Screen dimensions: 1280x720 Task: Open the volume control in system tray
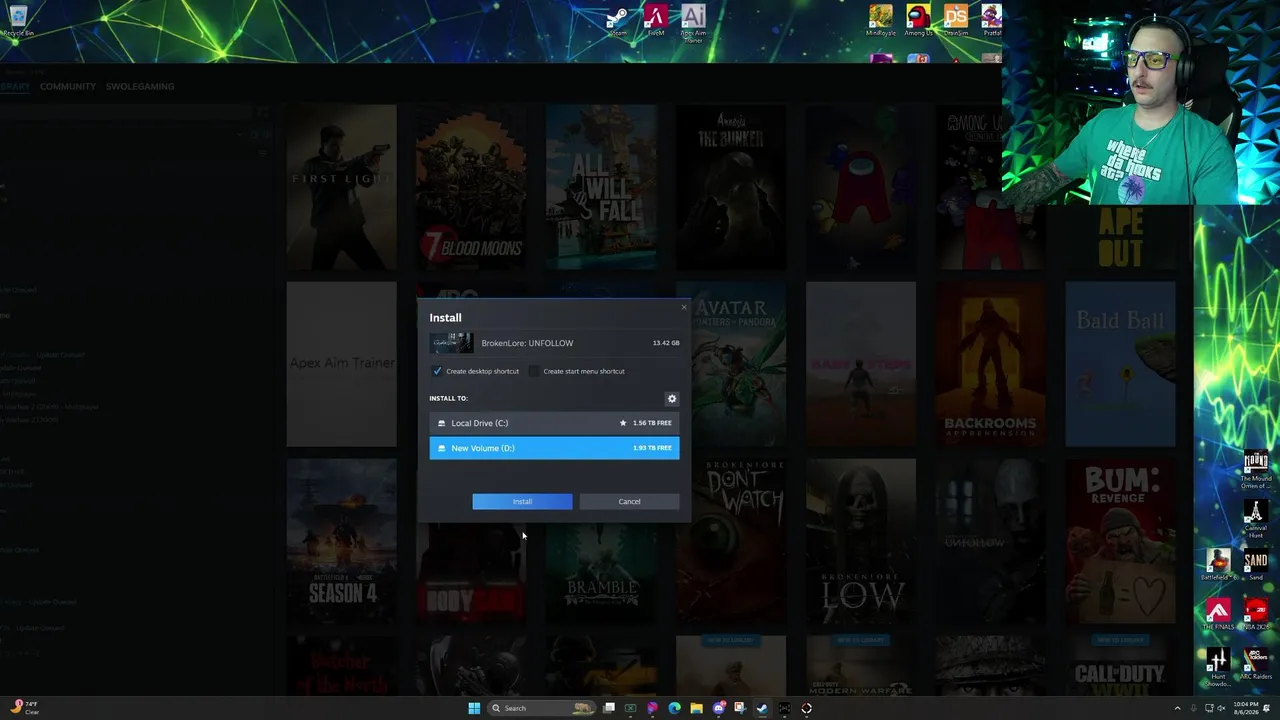[x=1221, y=708]
